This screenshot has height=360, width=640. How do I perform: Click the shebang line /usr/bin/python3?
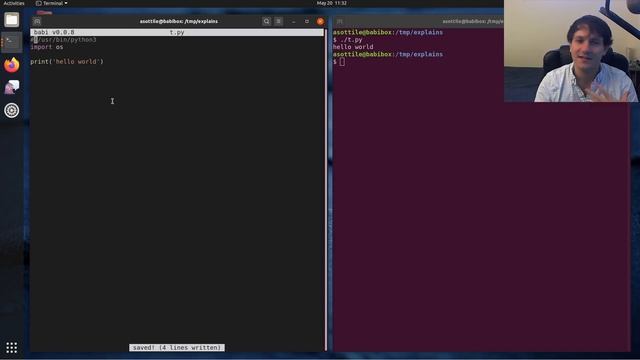coord(63,40)
